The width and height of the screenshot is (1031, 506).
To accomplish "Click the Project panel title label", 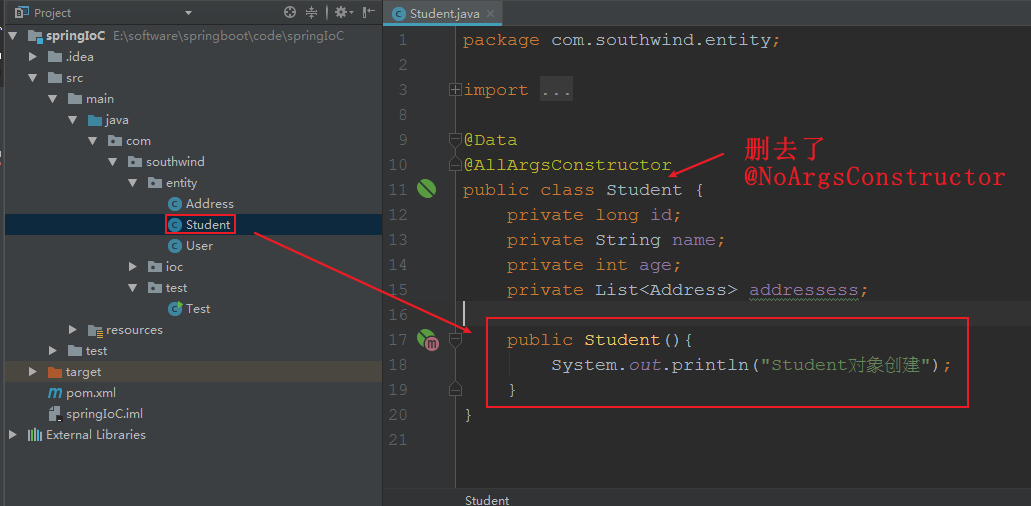I will pos(53,12).
